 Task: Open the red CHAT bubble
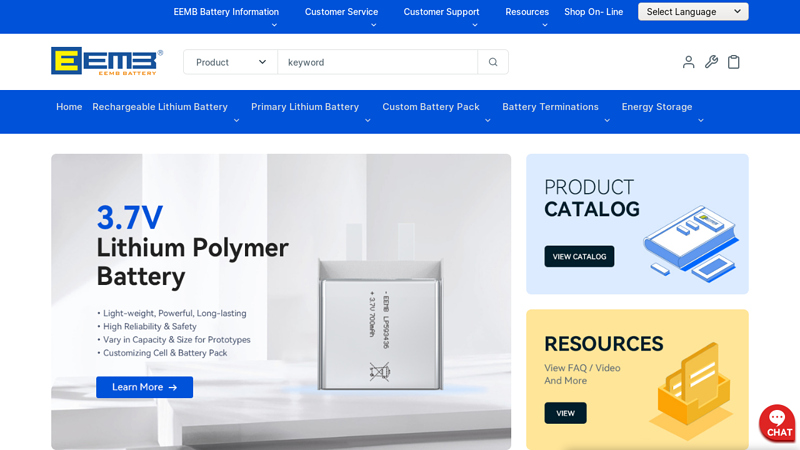coord(777,423)
